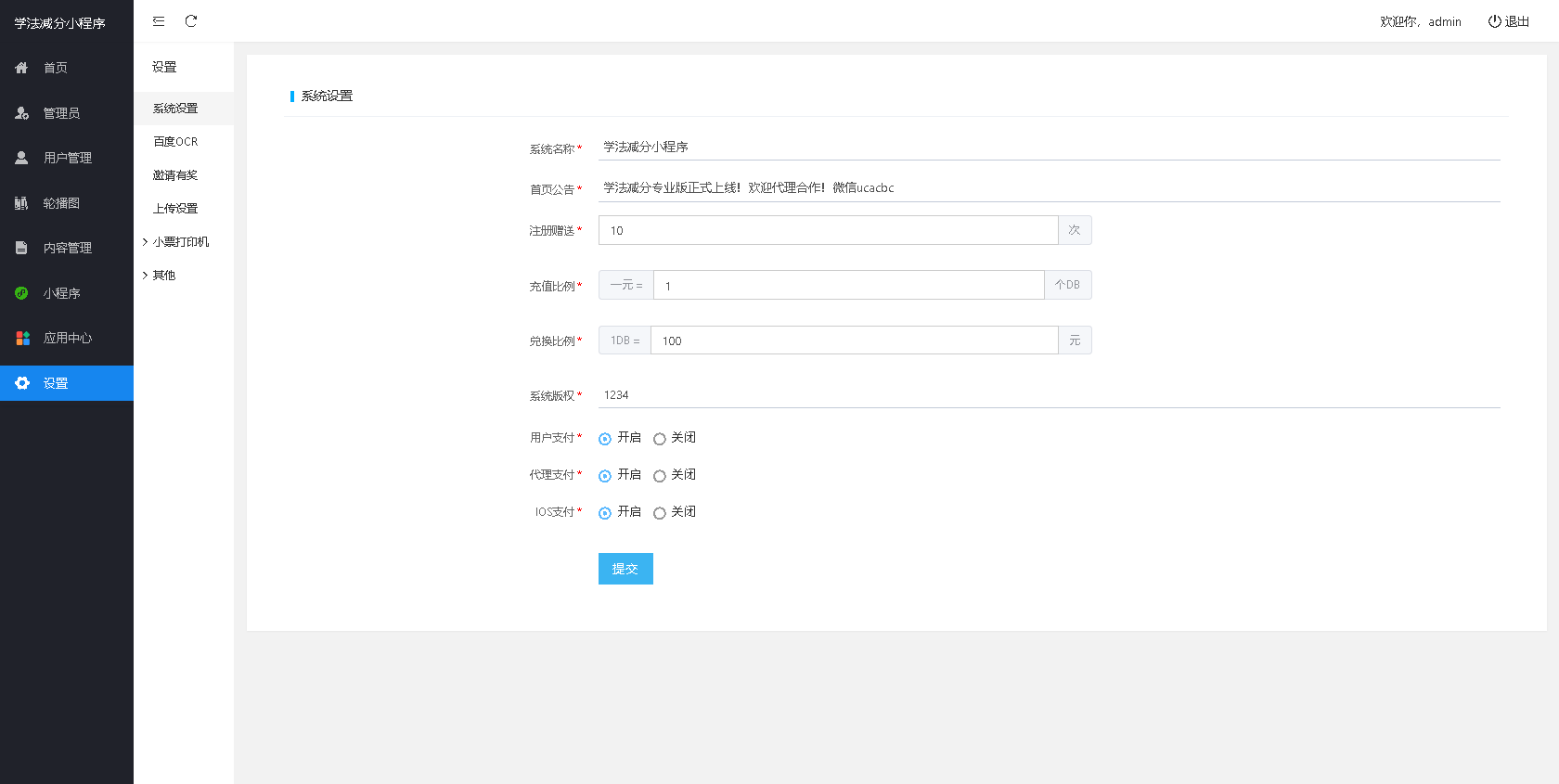Screen dimensions: 1559x784
Task: Click the administrator icon in sidebar
Action: pos(21,113)
